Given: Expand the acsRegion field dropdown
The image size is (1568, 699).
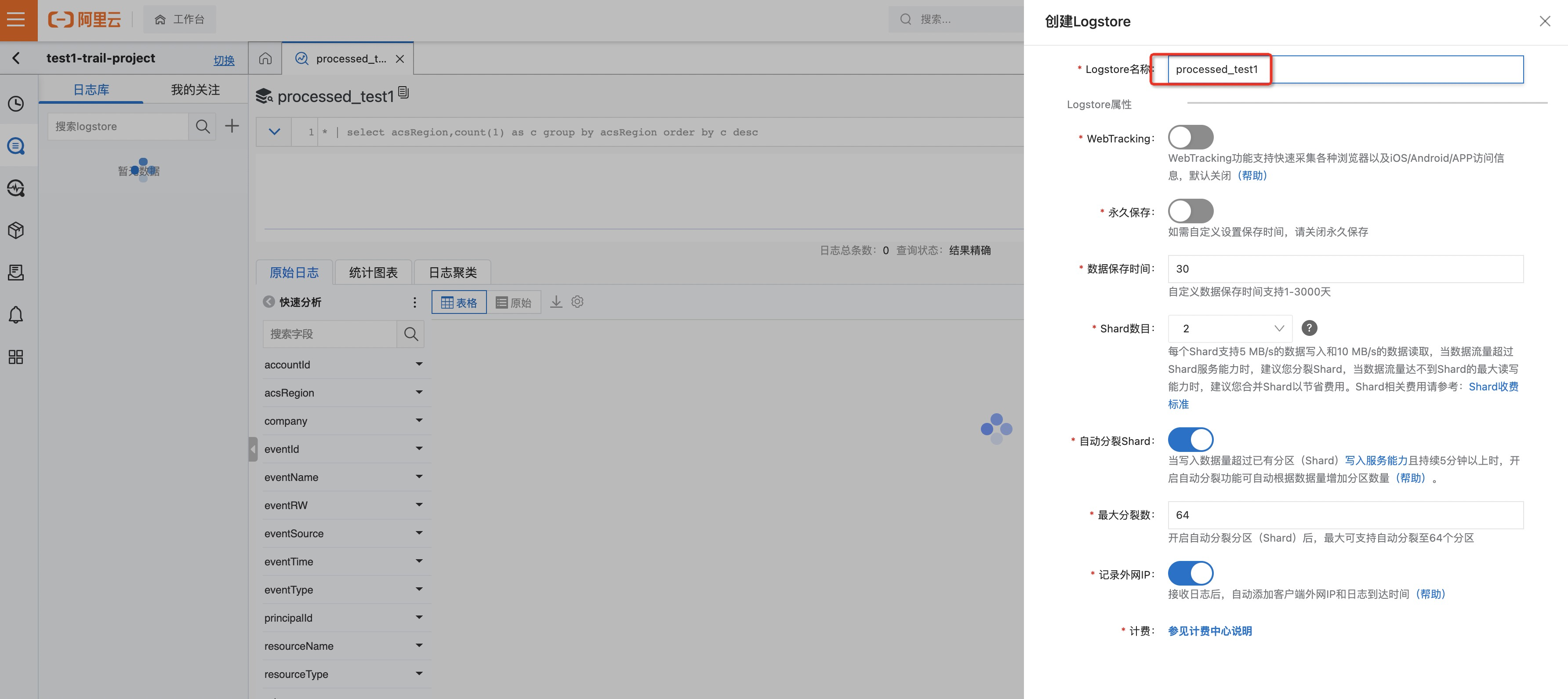Looking at the screenshot, I should coord(419,392).
